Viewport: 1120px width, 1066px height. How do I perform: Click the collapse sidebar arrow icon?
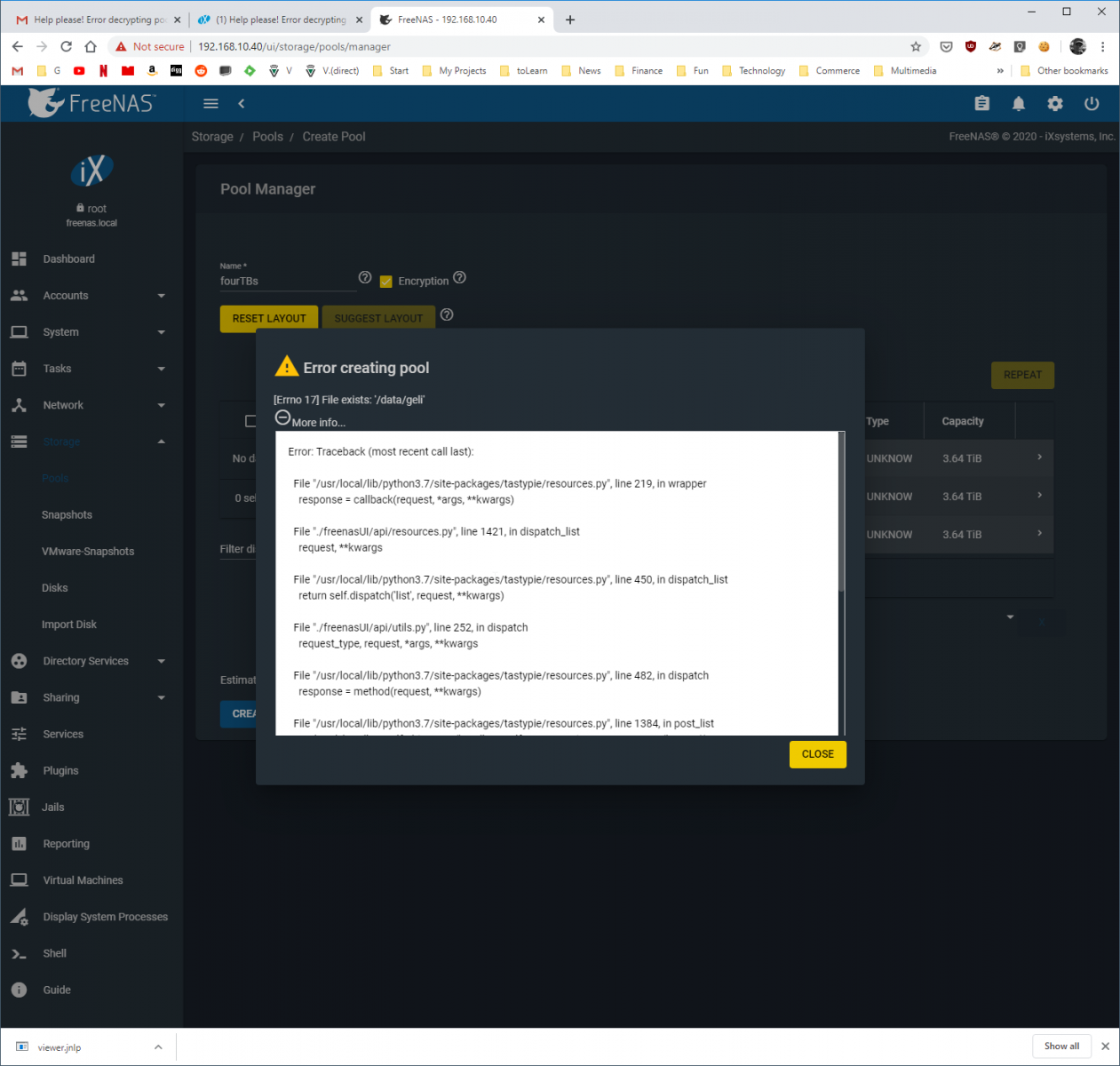[x=242, y=104]
